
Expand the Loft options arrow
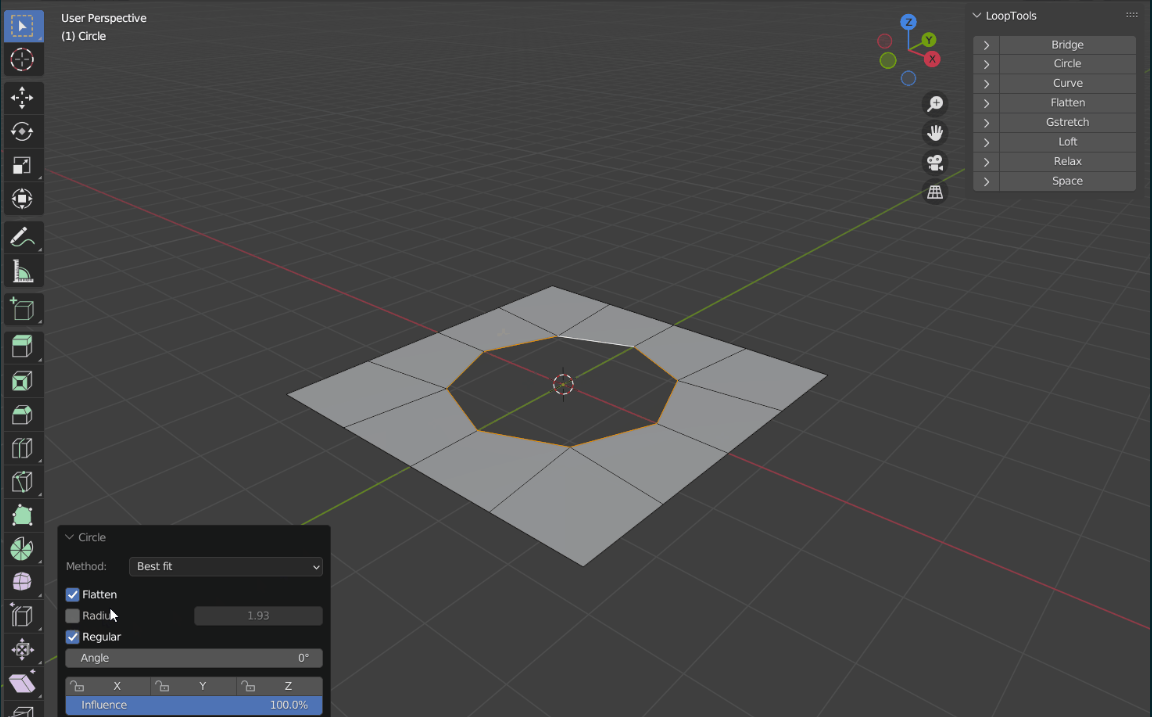(986, 142)
